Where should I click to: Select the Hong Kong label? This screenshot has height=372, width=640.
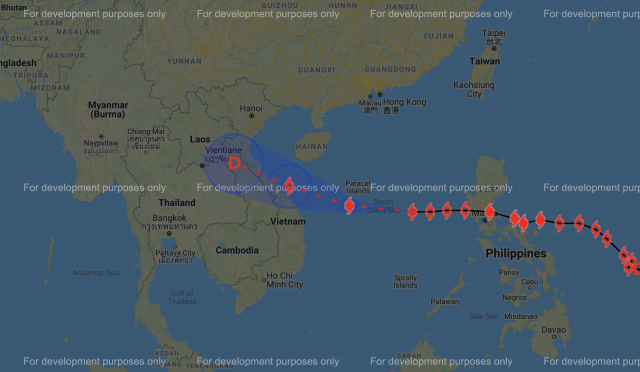404,102
